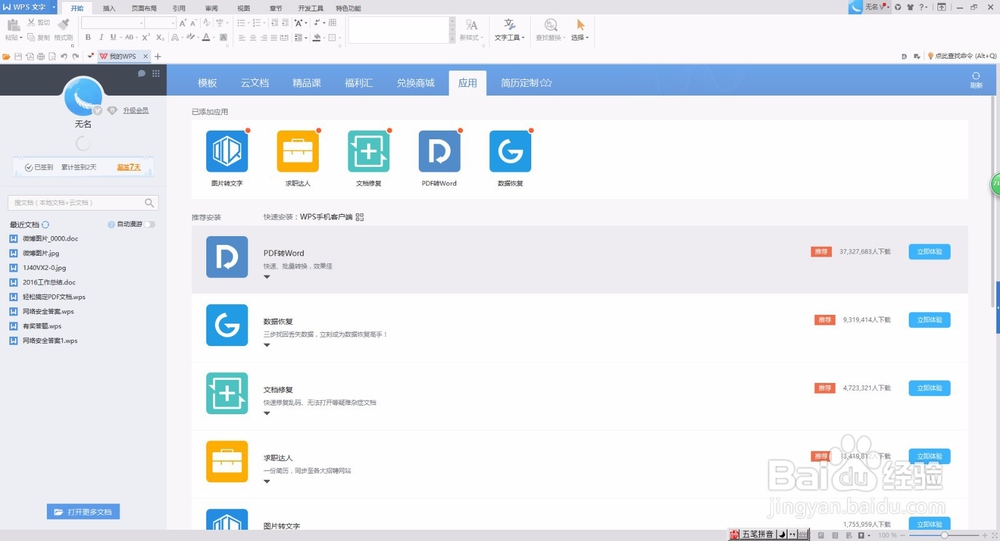The image size is (1000, 541).
Task: Open the WPS 文字 application menu dropdown
Action: click(x=54, y=7)
